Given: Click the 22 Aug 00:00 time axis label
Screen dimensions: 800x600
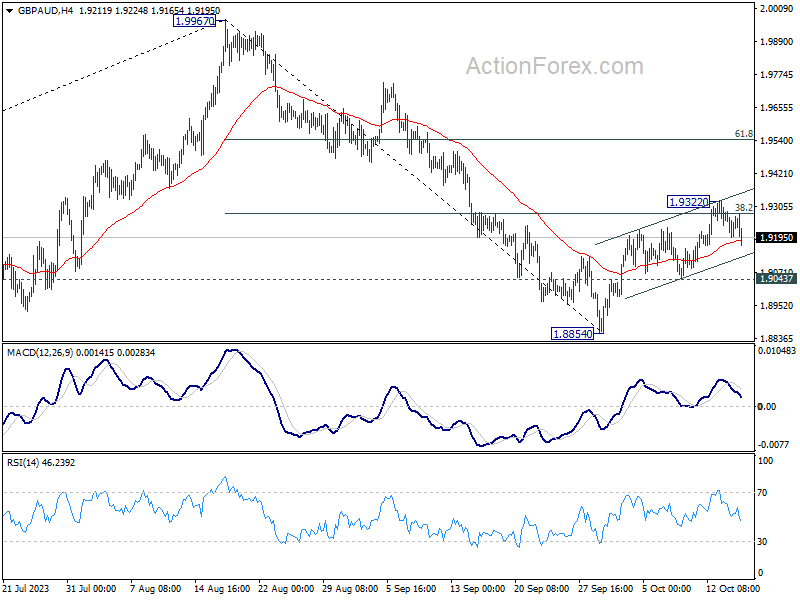Looking at the screenshot, I should click(x=286, y=588).
